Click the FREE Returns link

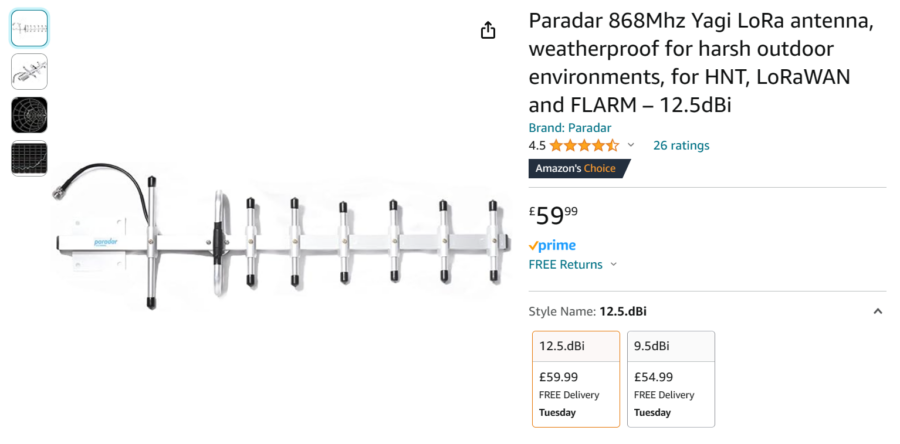pyautogui.click(x=565, y=264)
